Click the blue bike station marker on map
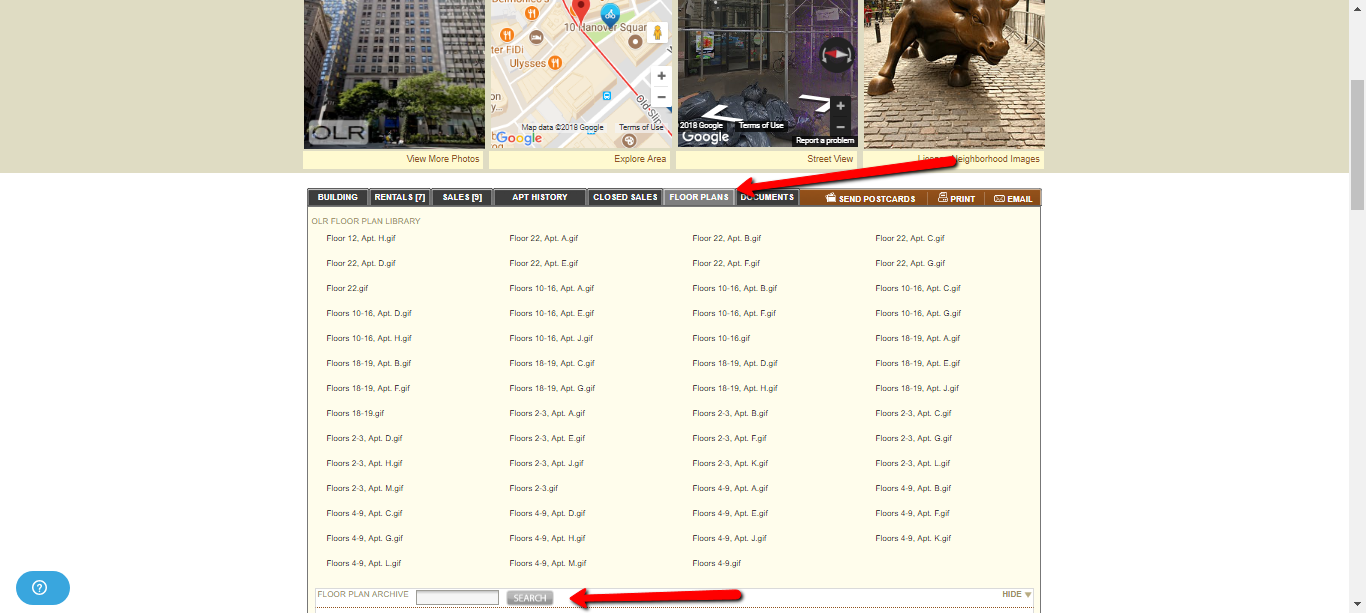The width and height of the screenshot is (1366, 613). click(609, 14)
